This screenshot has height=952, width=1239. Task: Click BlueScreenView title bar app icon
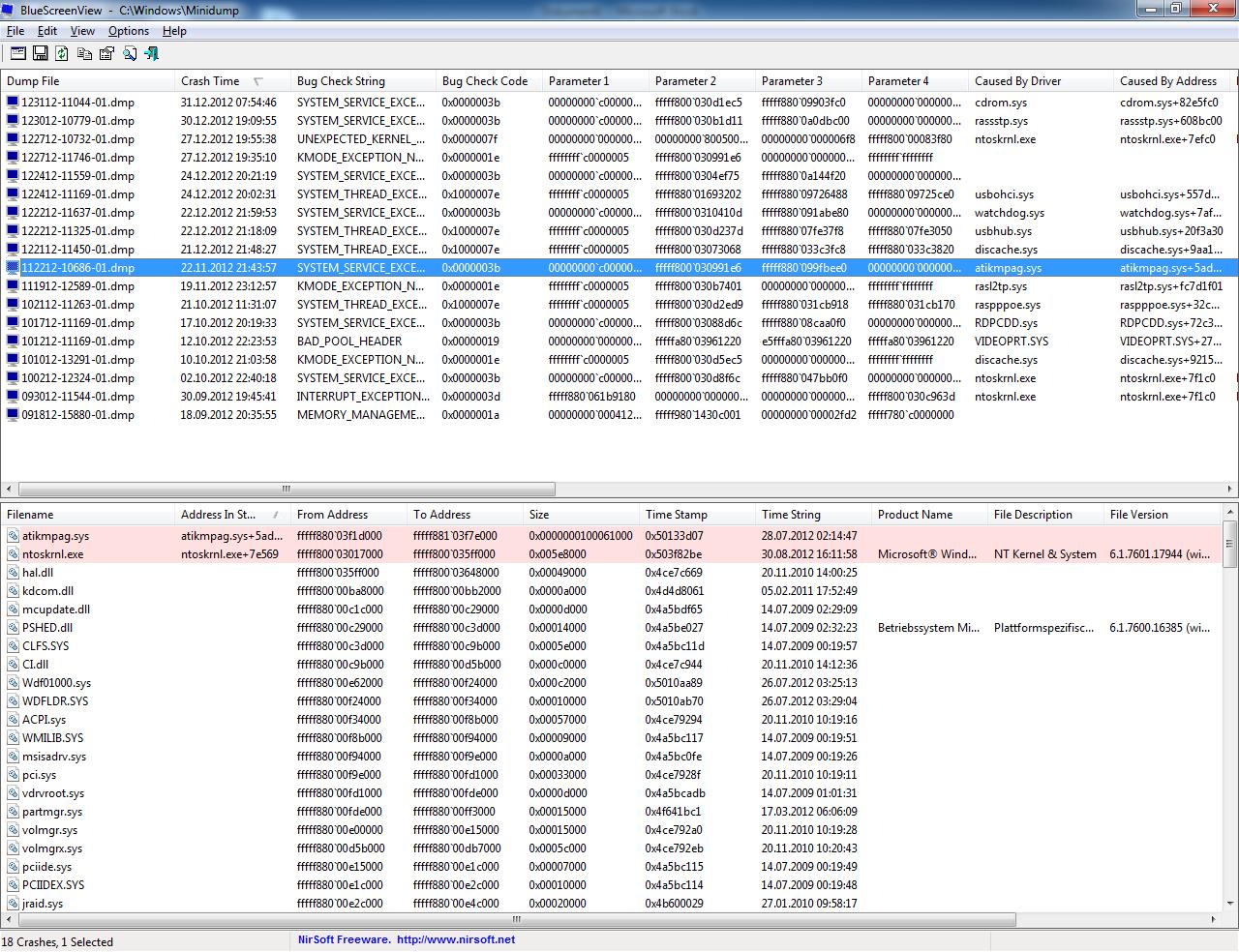click(x=10, y=9)
